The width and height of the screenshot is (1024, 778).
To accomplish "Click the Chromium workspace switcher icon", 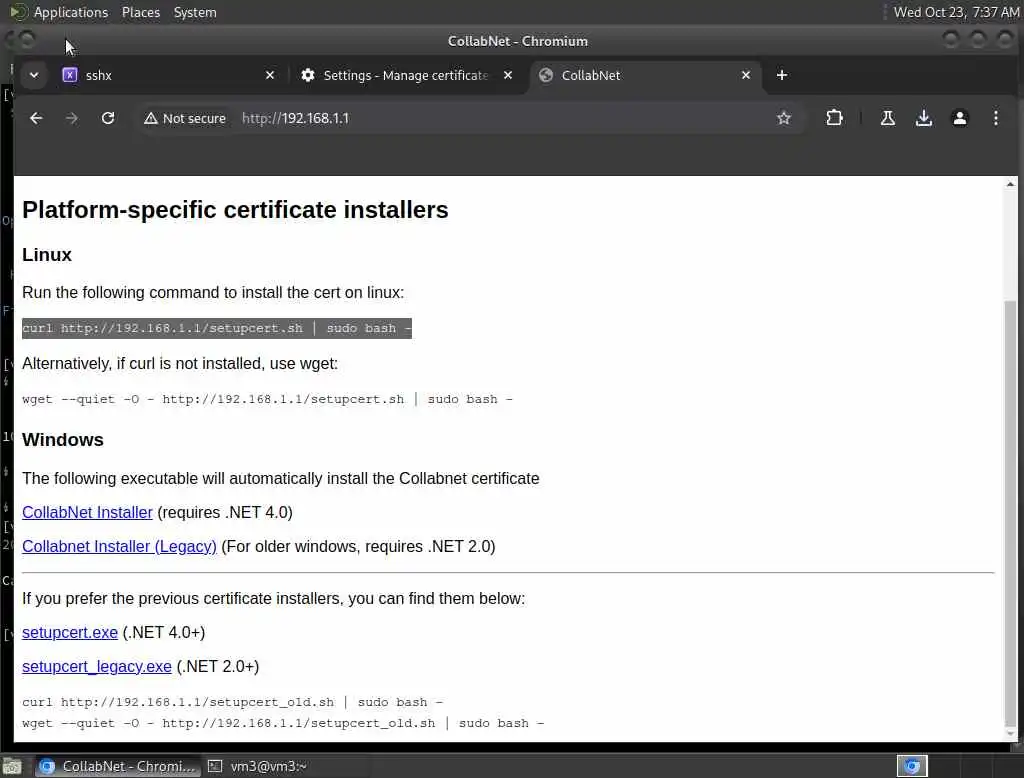I will click(x=912, y=766).
